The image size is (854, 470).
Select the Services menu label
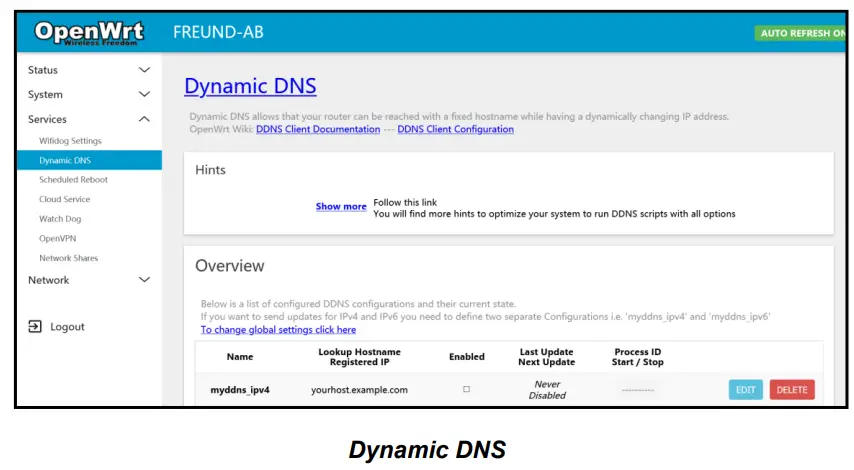click(x=47, y=119)
